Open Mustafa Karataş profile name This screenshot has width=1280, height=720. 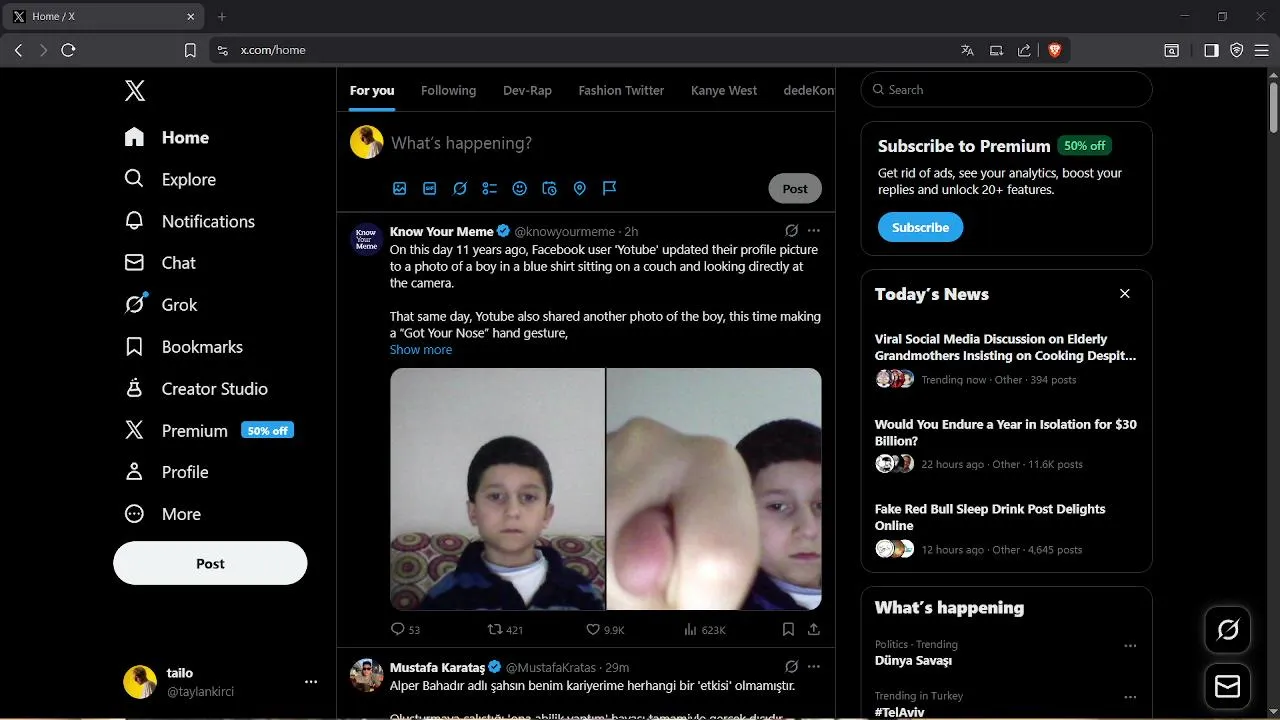[x=437, y=667]
